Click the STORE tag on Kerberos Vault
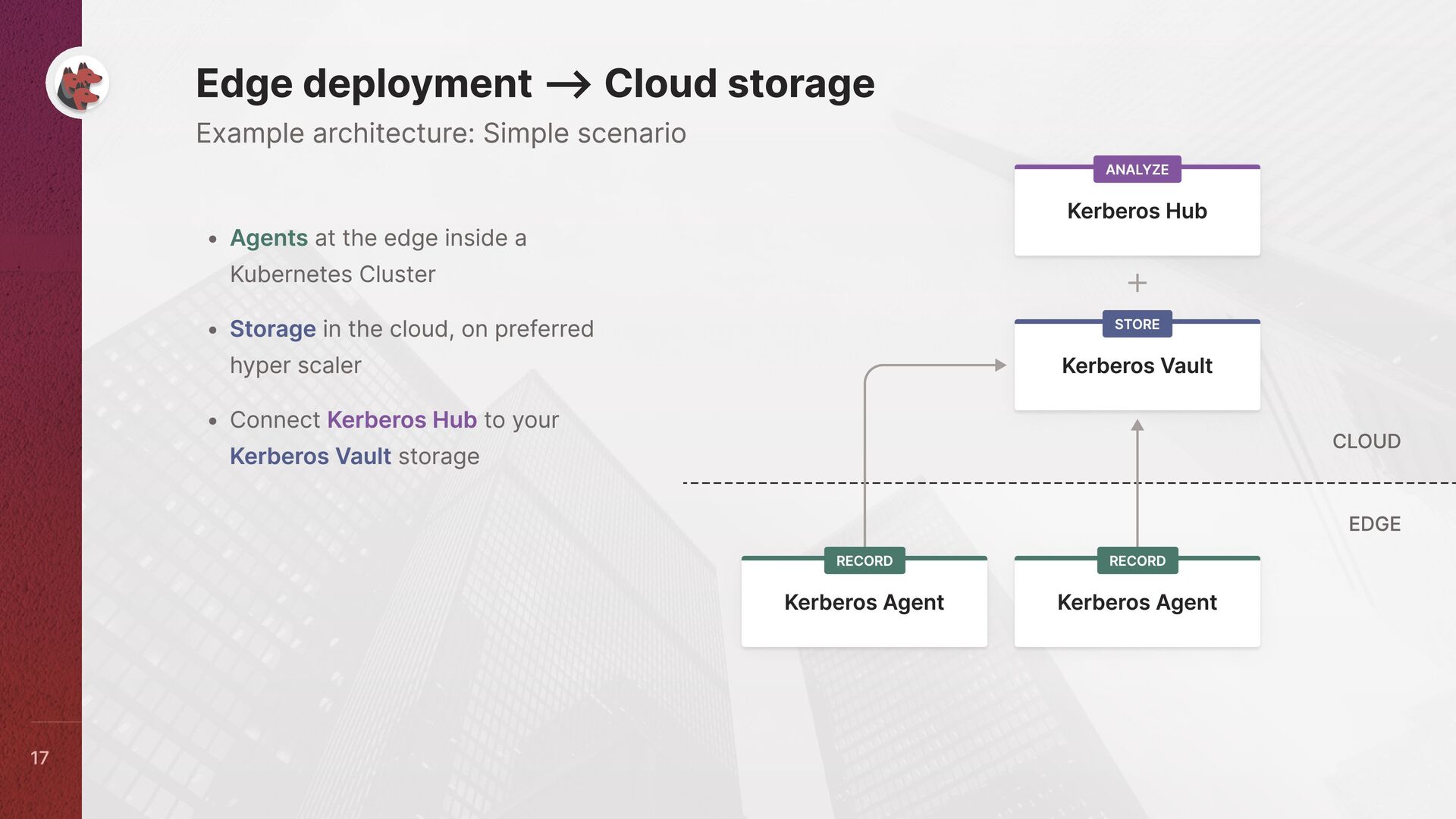The height and width of the screenshot is (819, 1456). [x=1137, y=324]
